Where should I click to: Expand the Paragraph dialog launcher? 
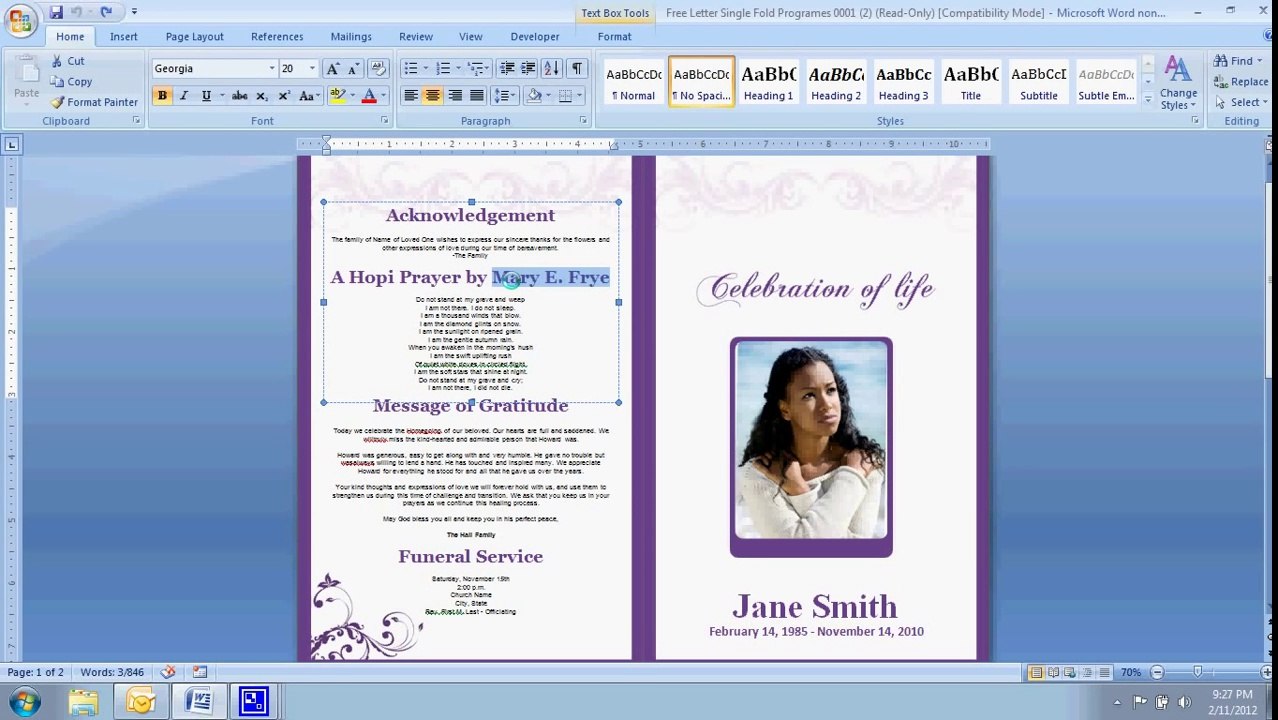coord(583,121)
